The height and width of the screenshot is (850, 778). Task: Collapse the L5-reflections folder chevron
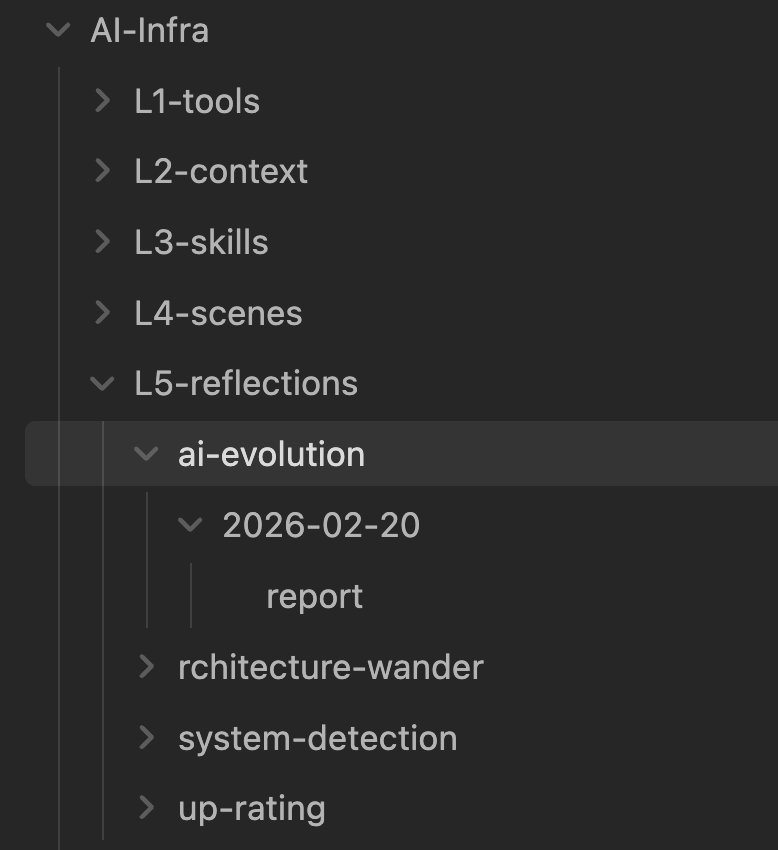pos(102,383)
